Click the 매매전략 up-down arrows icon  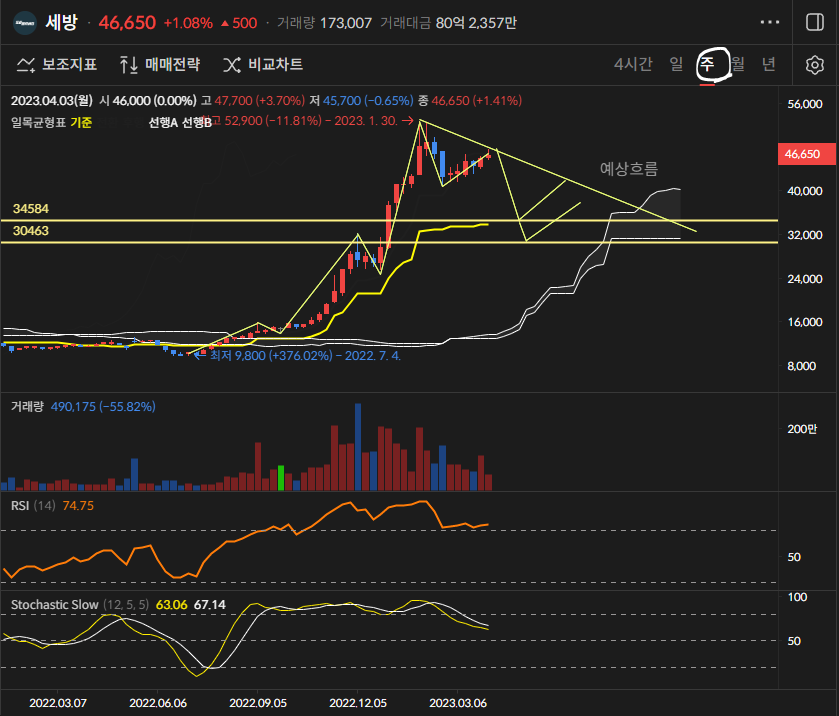(x=128, y=65)
